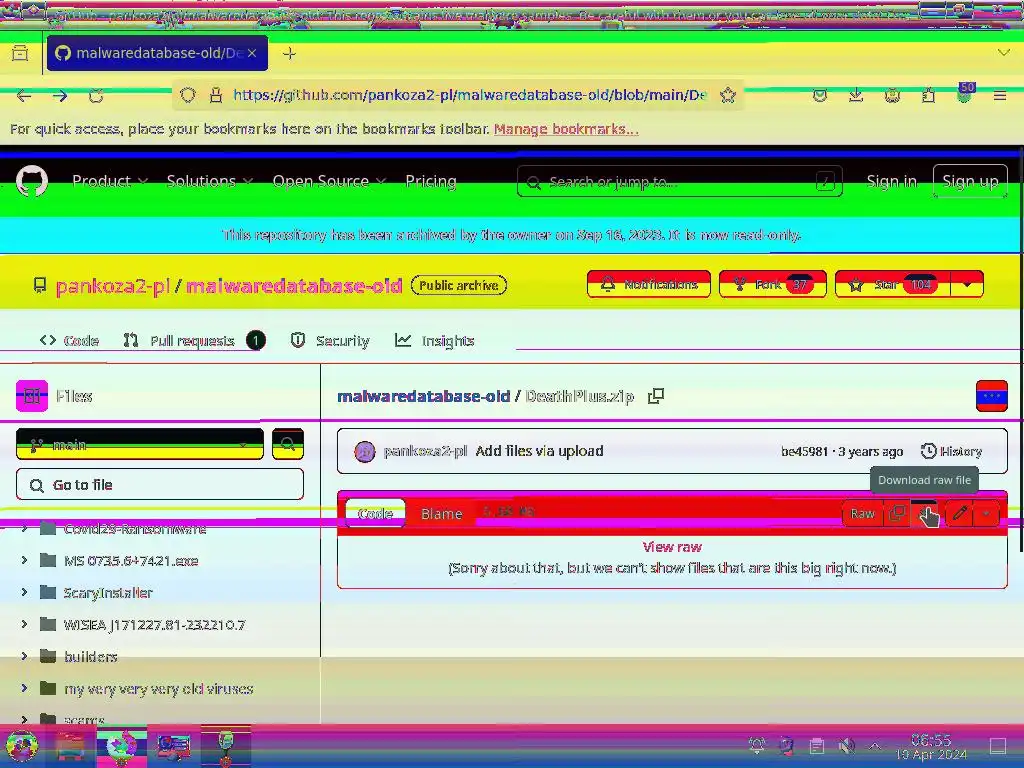The height and width of the screenshot is (768, 1024).
Task: Open pankoza2-pl owner link in repo header
Action: pyautogui.click(x=112, y=285)
